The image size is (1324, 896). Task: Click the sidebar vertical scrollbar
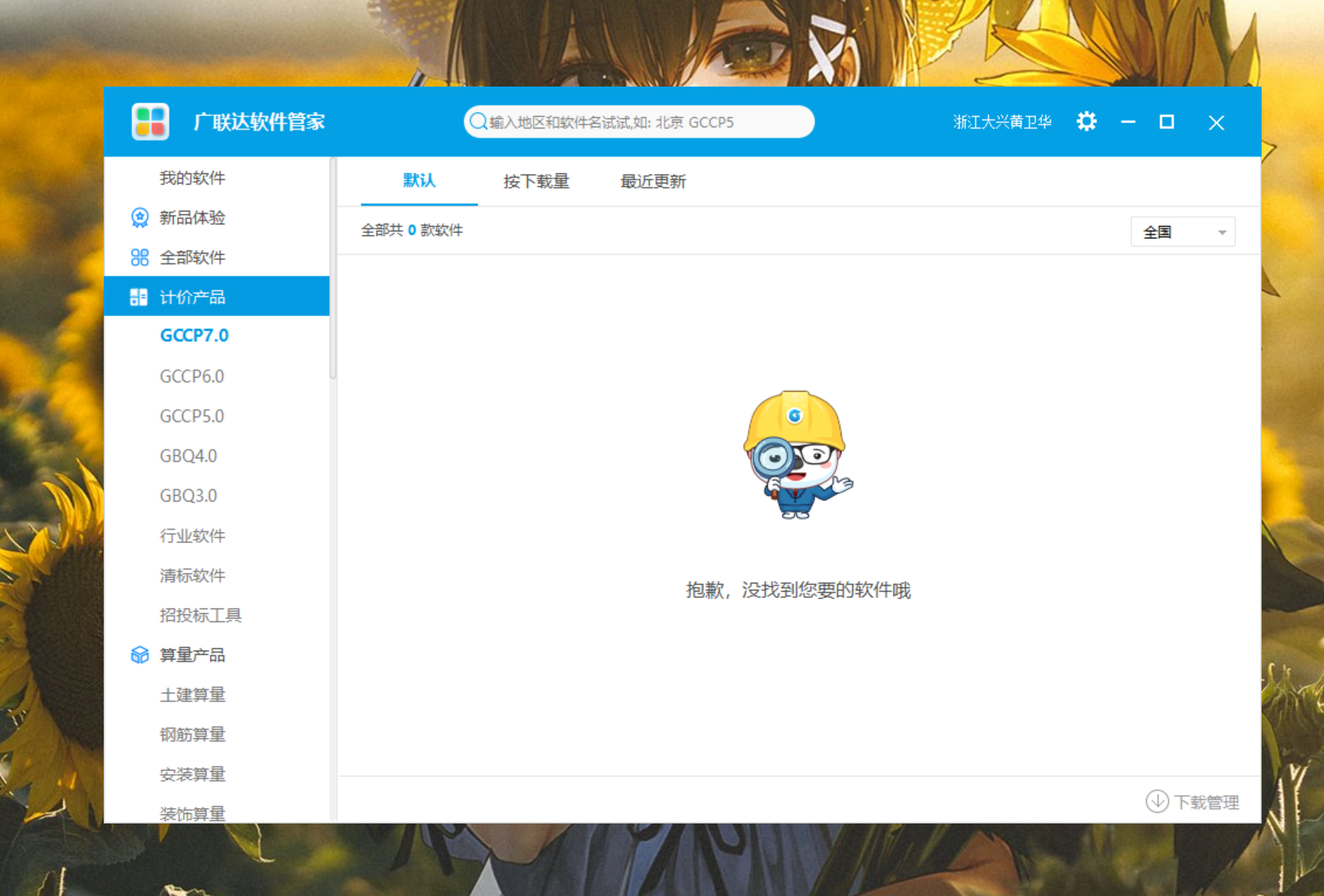pos(333,269)
